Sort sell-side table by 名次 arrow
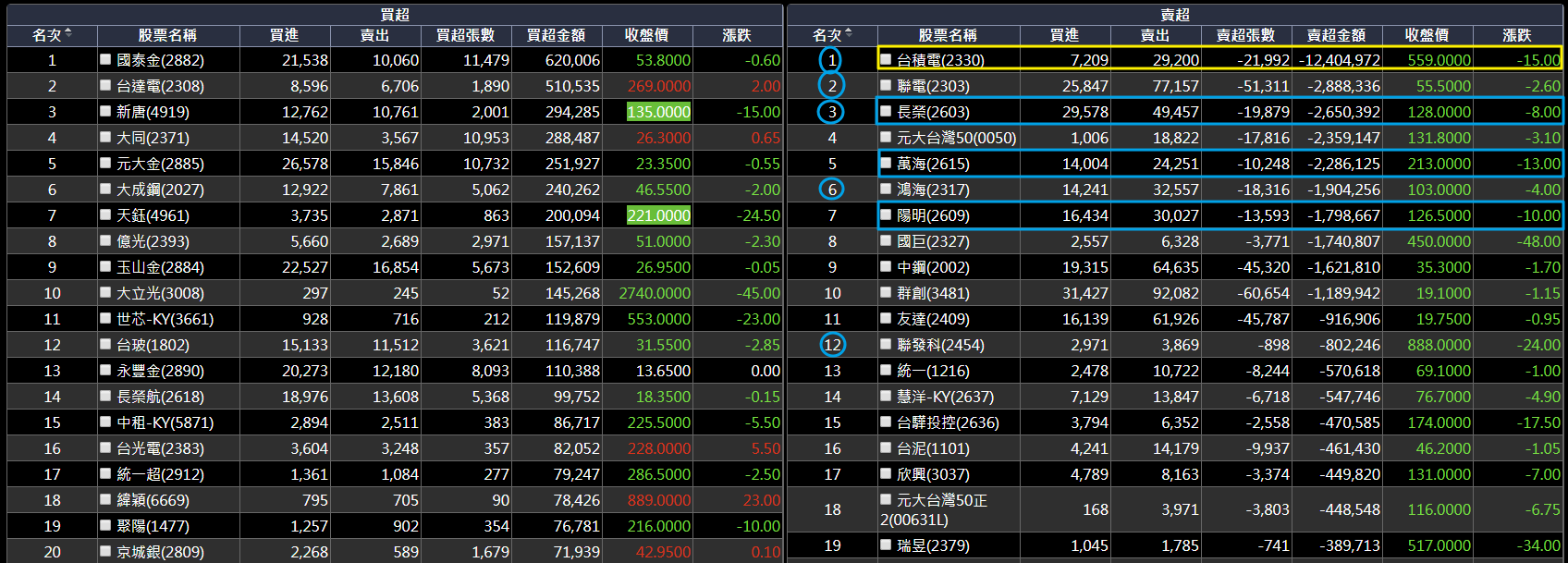Viewport: 1568px width, 563px height. point(849,34)
